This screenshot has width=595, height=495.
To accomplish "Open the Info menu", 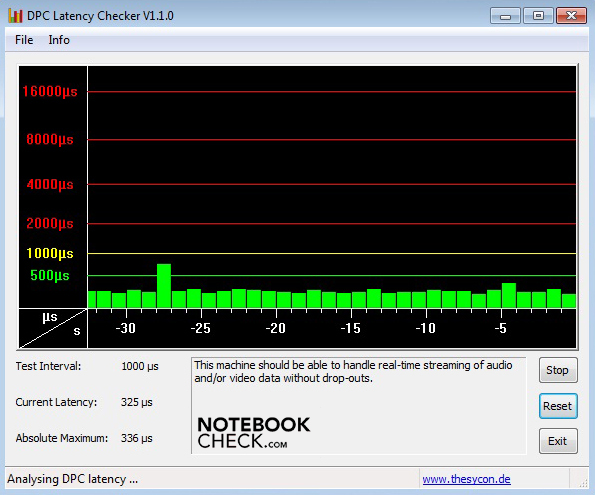I will coord(59,40).
